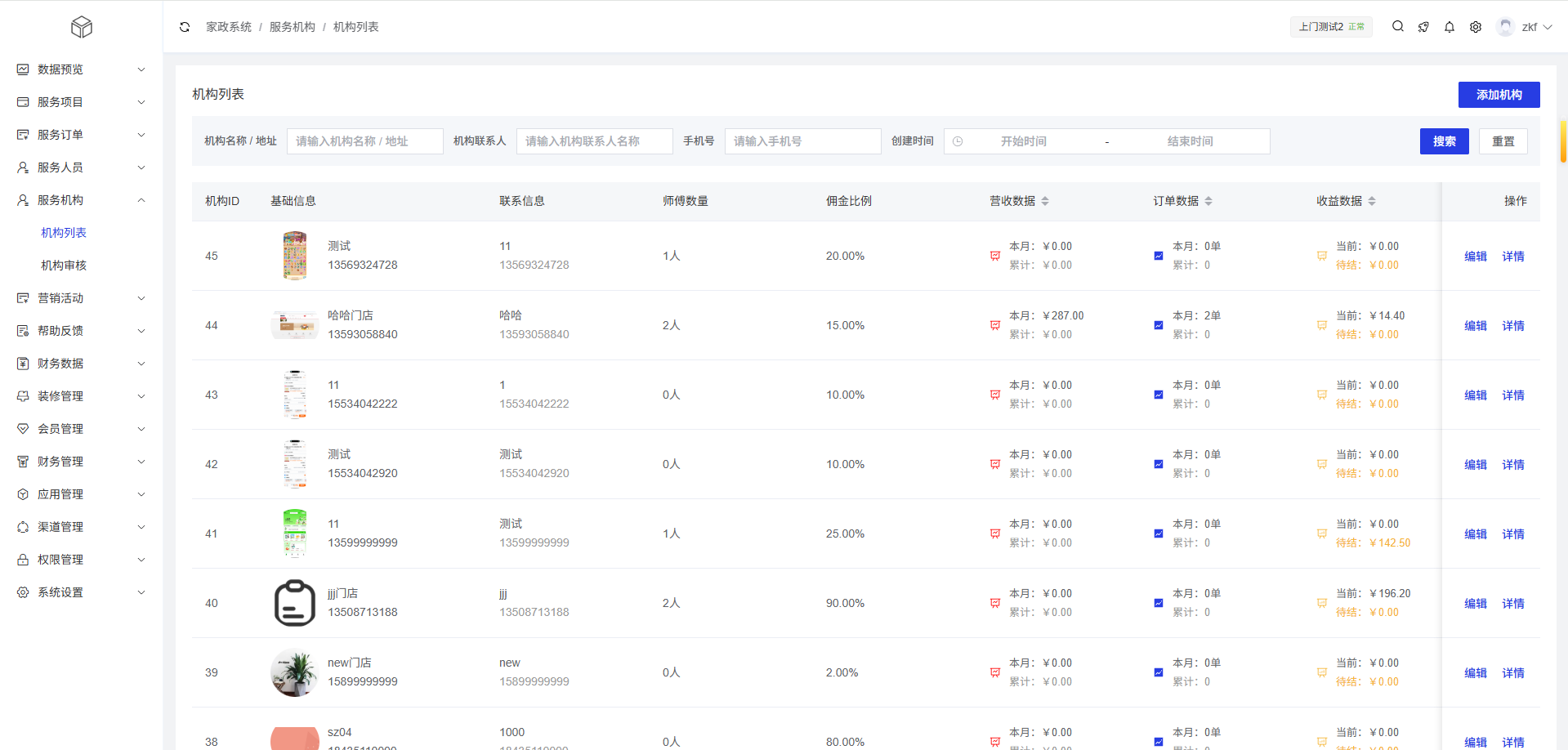Select 机构列表 in the sidebar

(64, 233)
